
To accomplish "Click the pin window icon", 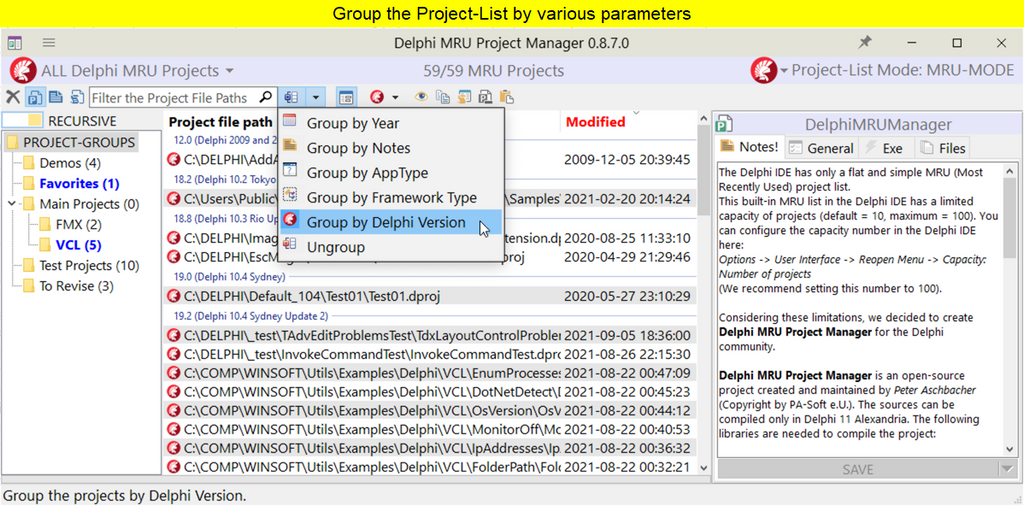I will [x=865, y=43].
